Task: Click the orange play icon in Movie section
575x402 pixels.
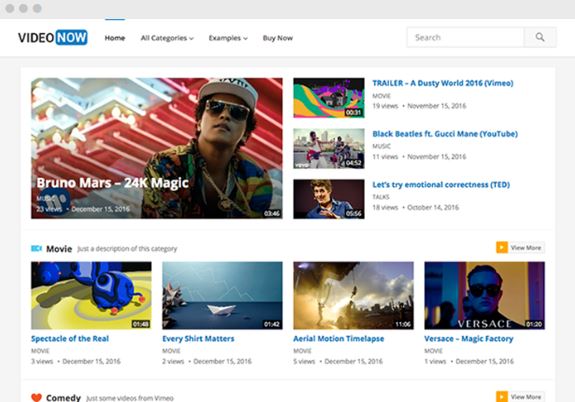Action: tap(502, 248)
